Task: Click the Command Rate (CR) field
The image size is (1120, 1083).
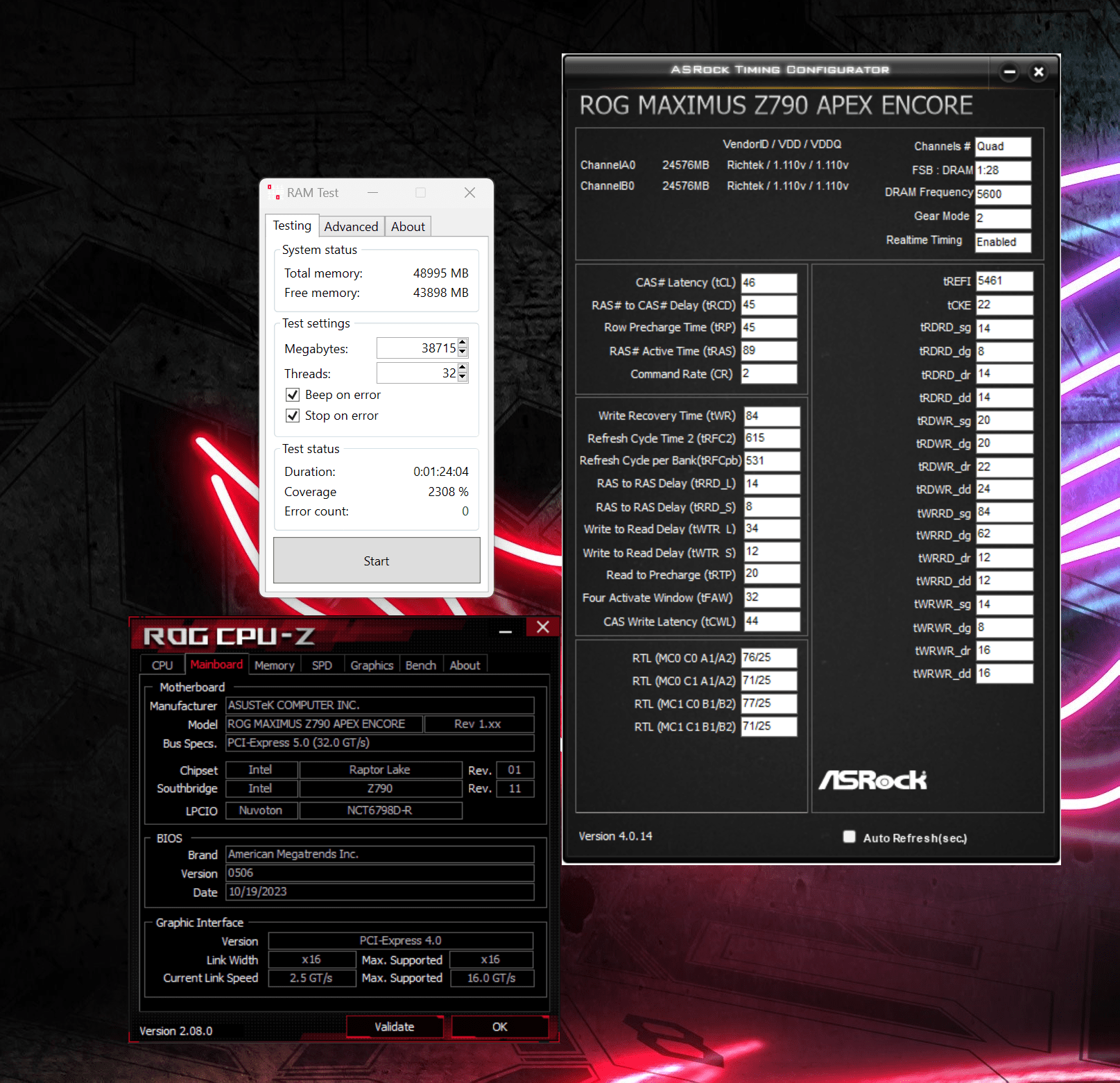Action: click(769, 374)
